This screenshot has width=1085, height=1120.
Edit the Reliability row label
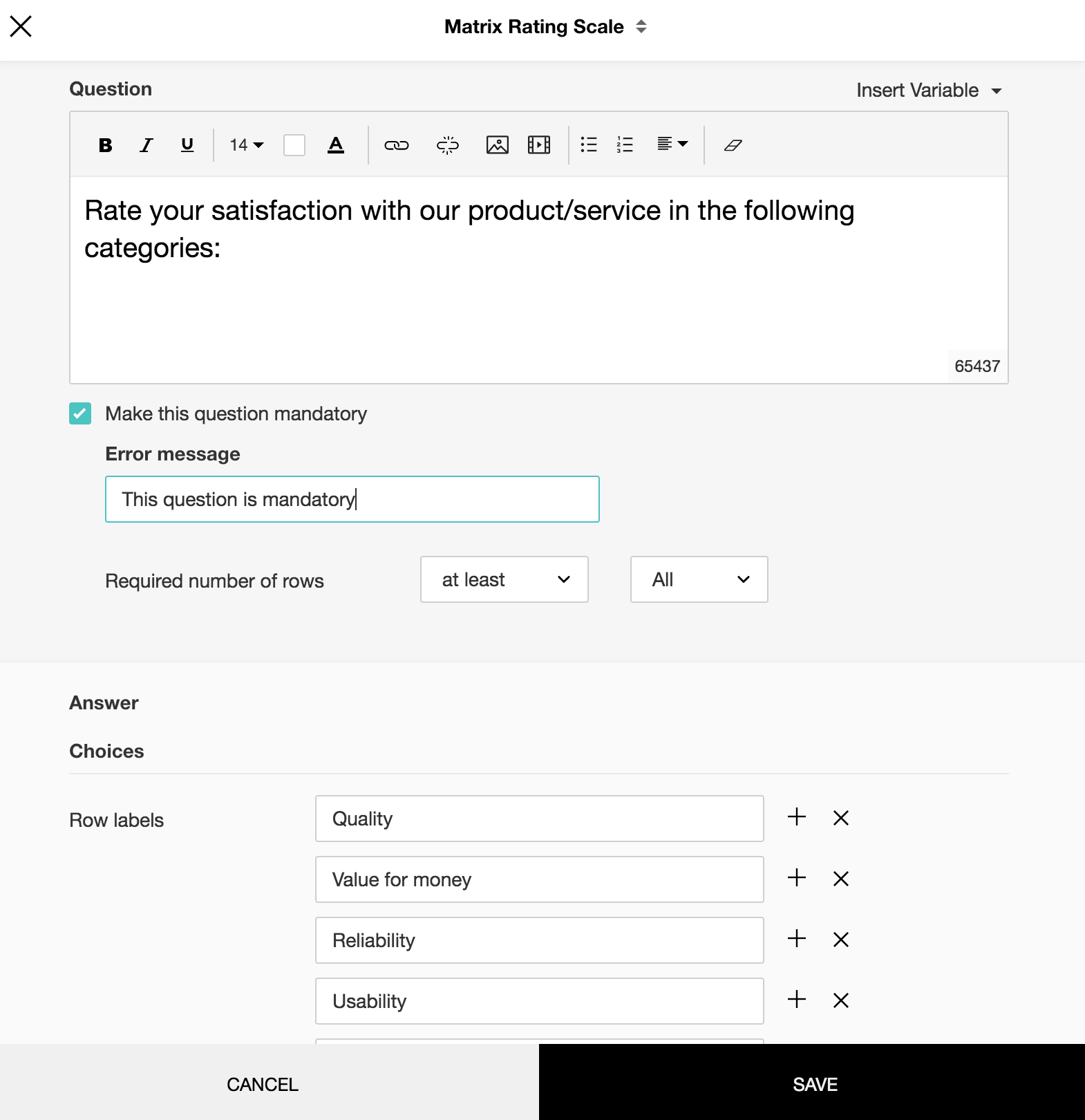click(x=540, y=940)
